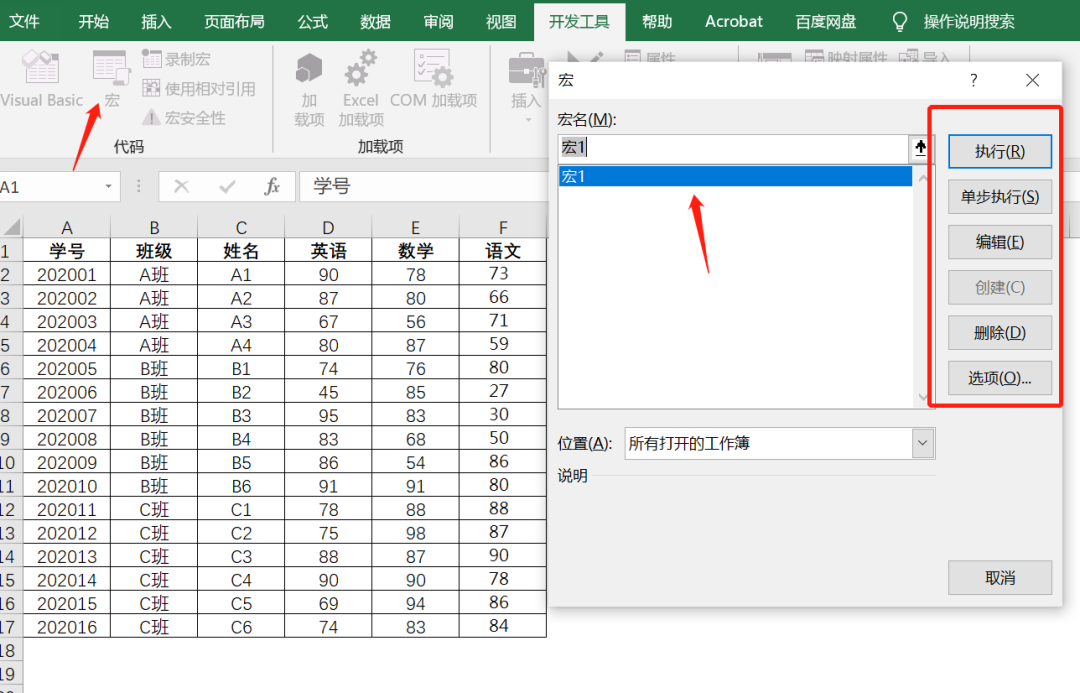The image size is (1080, 693).
Task: Run the macro with 执行 button
Action: pos(999,151)
